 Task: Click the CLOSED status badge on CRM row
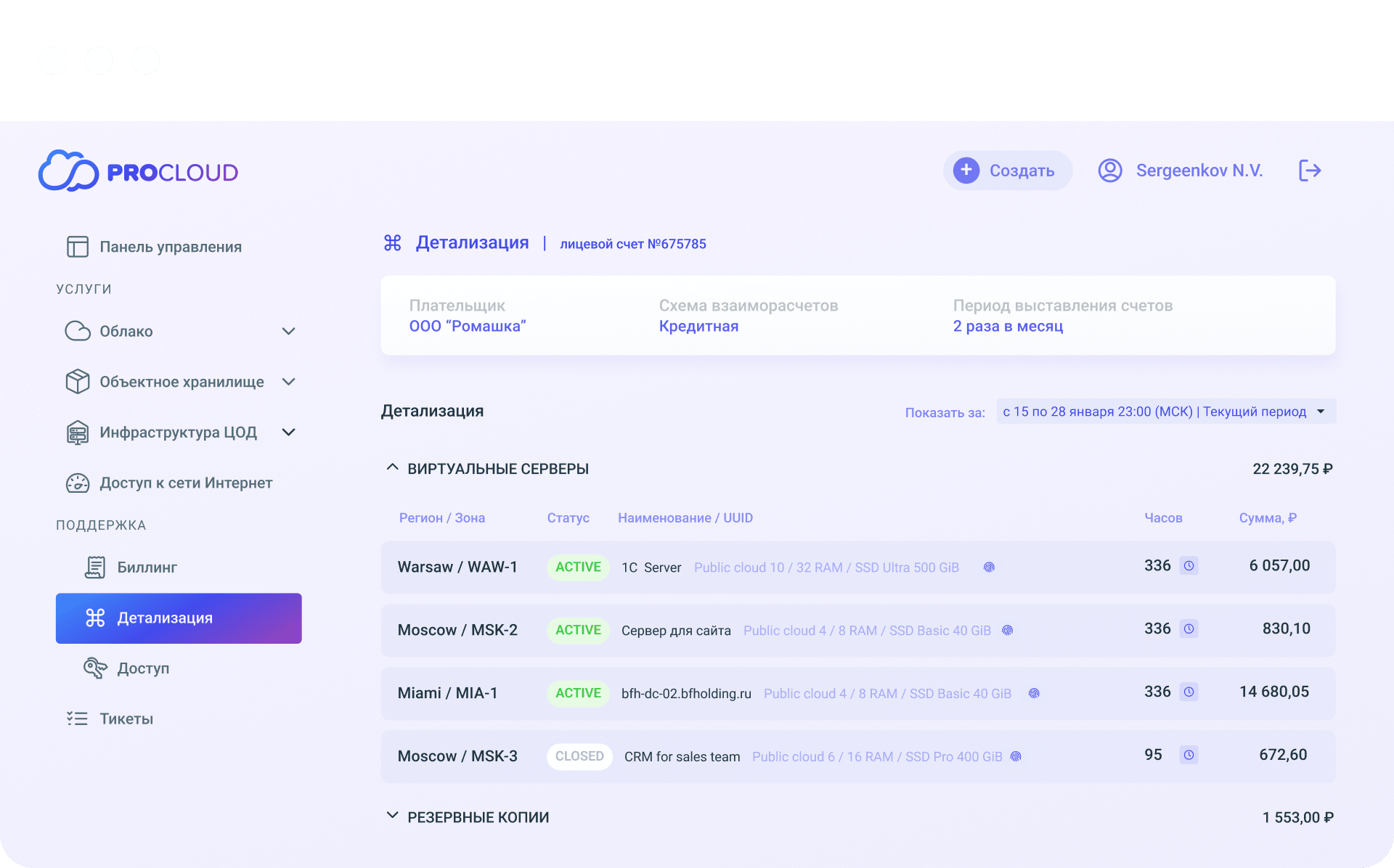click(579, 756)
